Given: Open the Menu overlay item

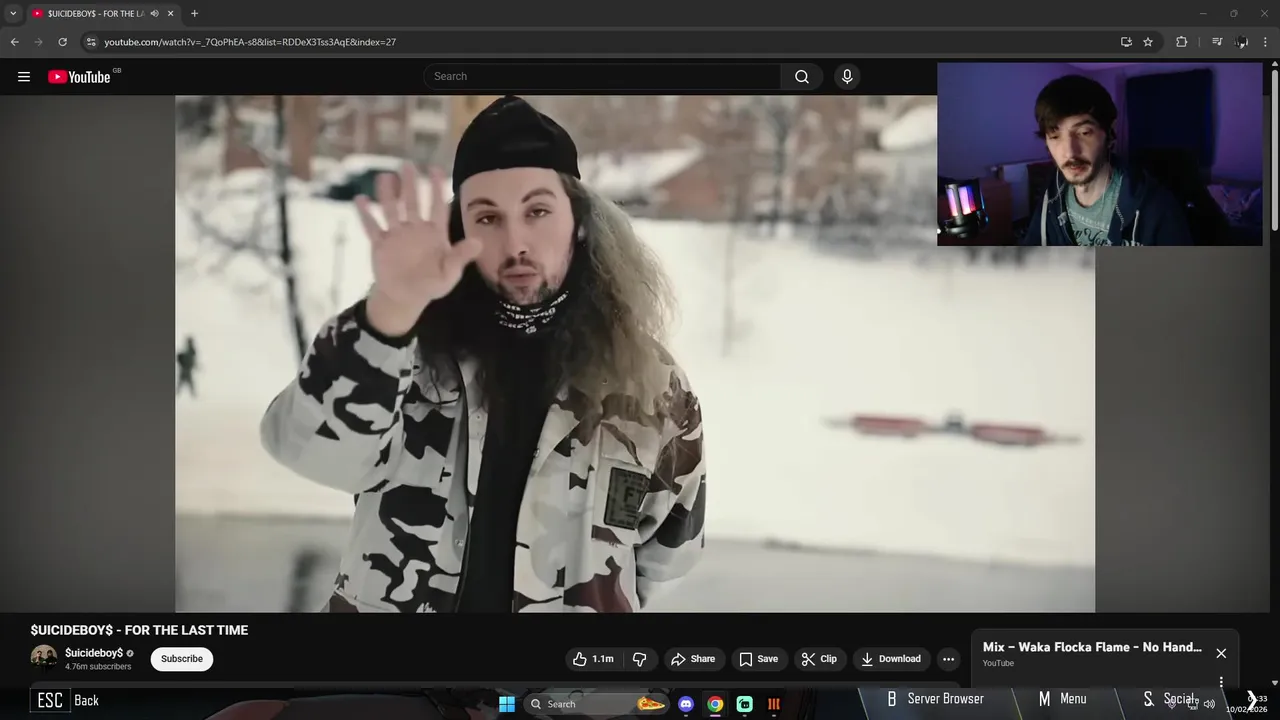Looking at the screenshot, I should coord(1062,699).
